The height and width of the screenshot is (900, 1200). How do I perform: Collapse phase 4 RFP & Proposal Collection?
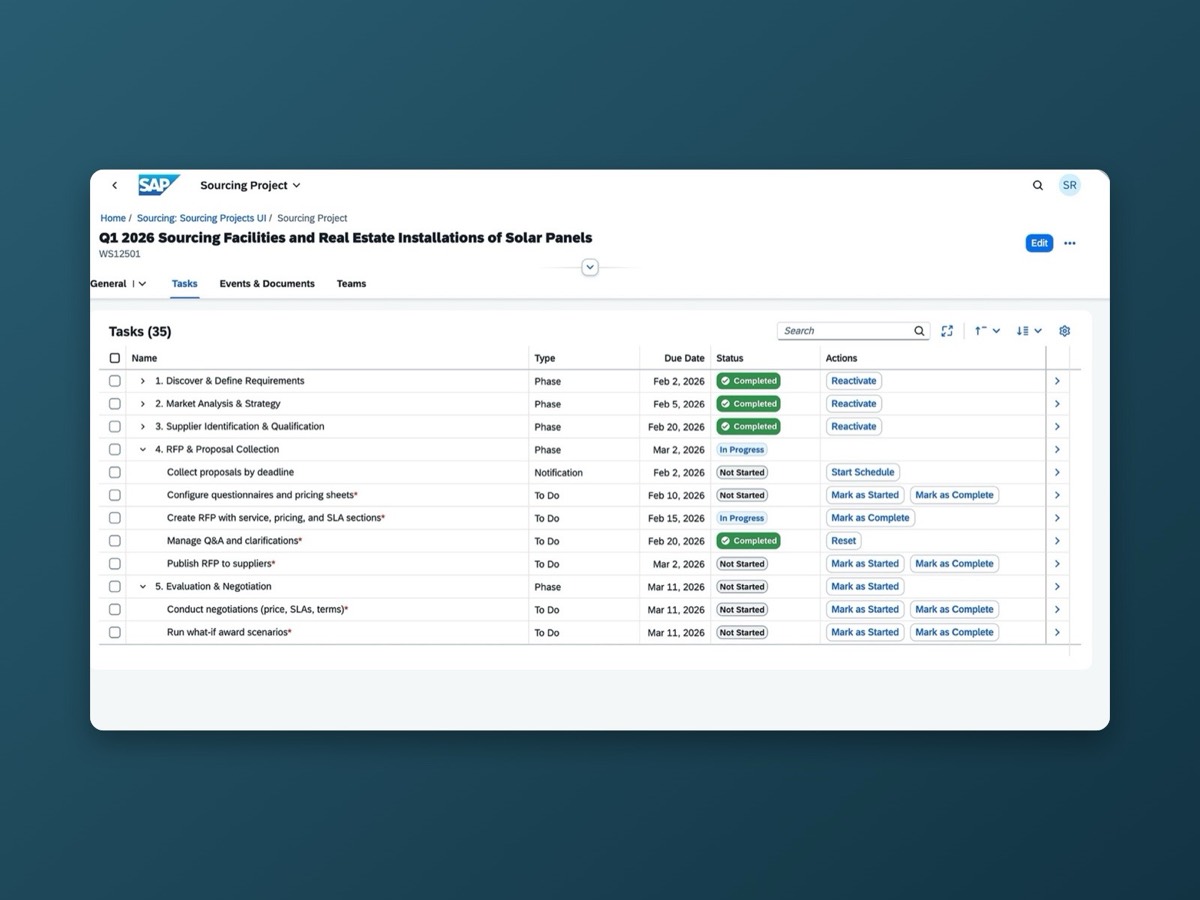click(143, 450)
